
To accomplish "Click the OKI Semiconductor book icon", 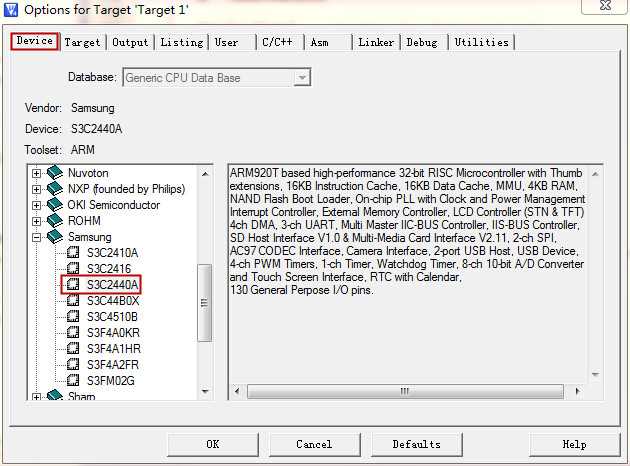I will tap(55, 205).
